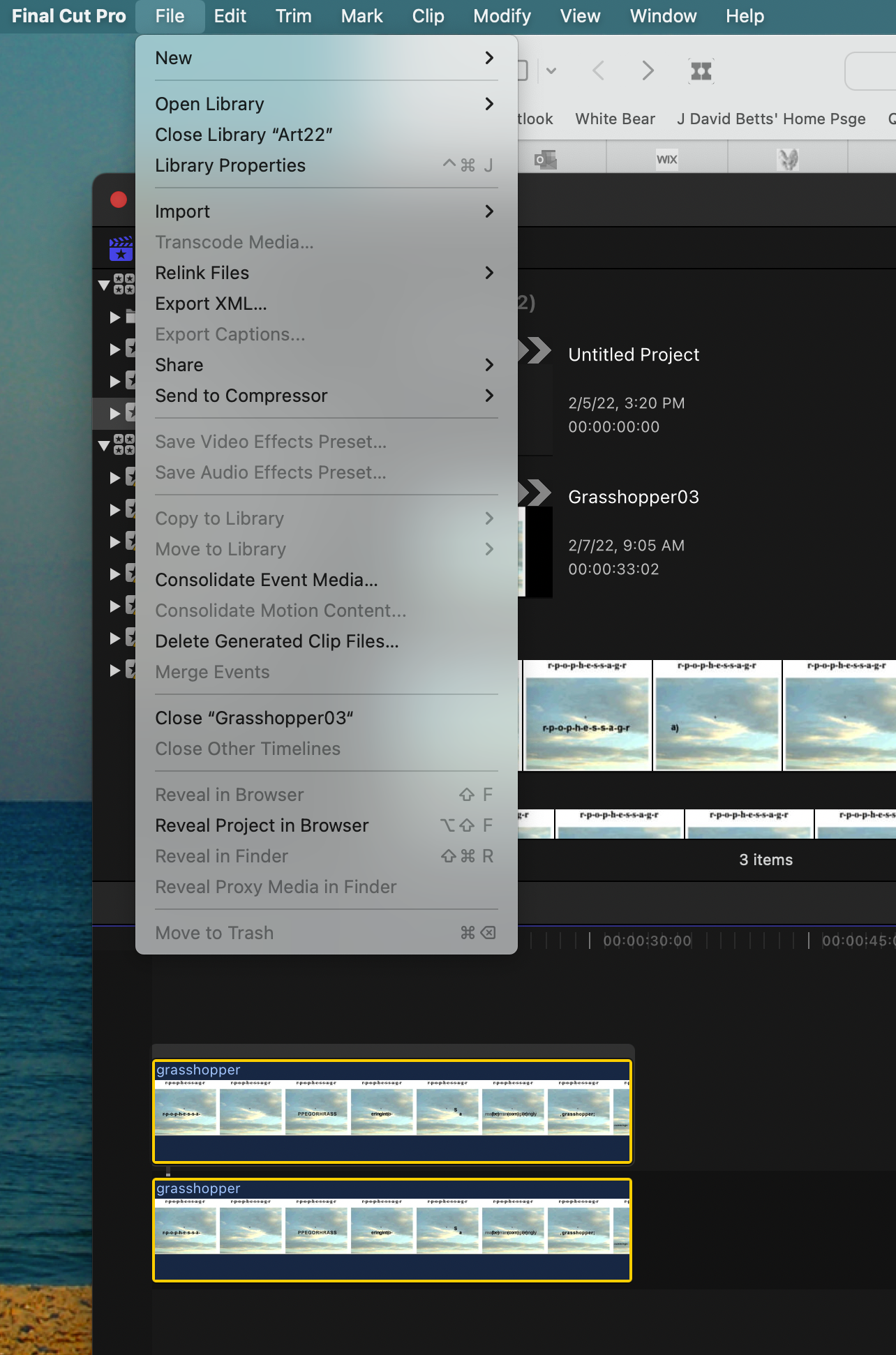This screenshot has width=896, height=1355.
Task: Collapse the top library disclosure triangle
Action: [104, 285]
